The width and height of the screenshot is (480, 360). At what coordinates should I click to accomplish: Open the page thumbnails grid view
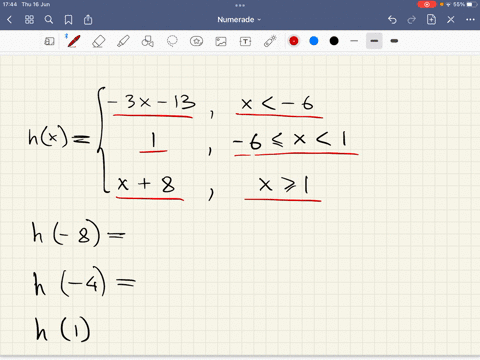(29, 20)
